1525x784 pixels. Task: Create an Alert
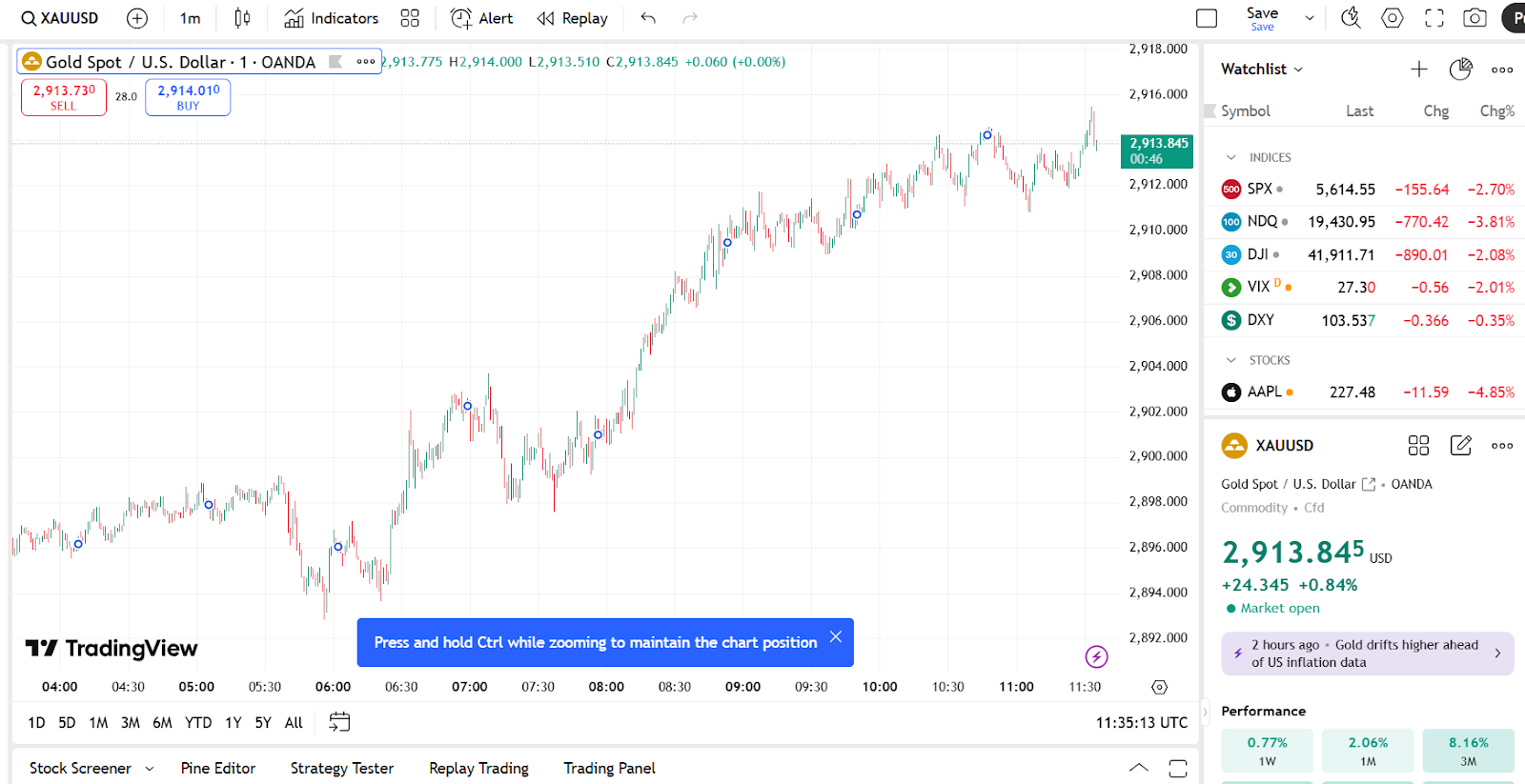[x=481, y=18]
